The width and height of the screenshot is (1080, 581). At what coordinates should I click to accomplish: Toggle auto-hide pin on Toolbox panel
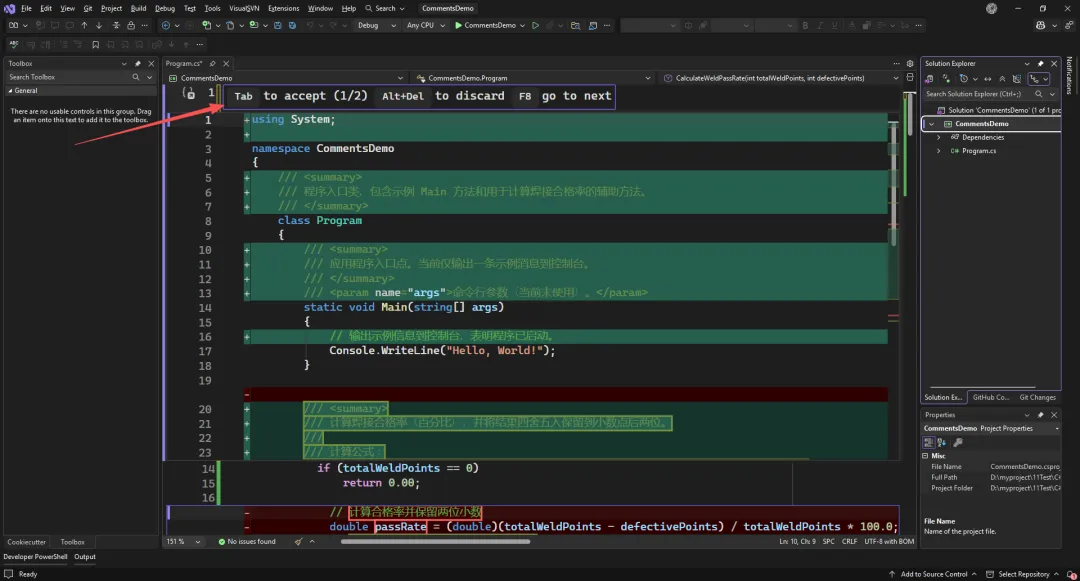(x=138, y=63)
